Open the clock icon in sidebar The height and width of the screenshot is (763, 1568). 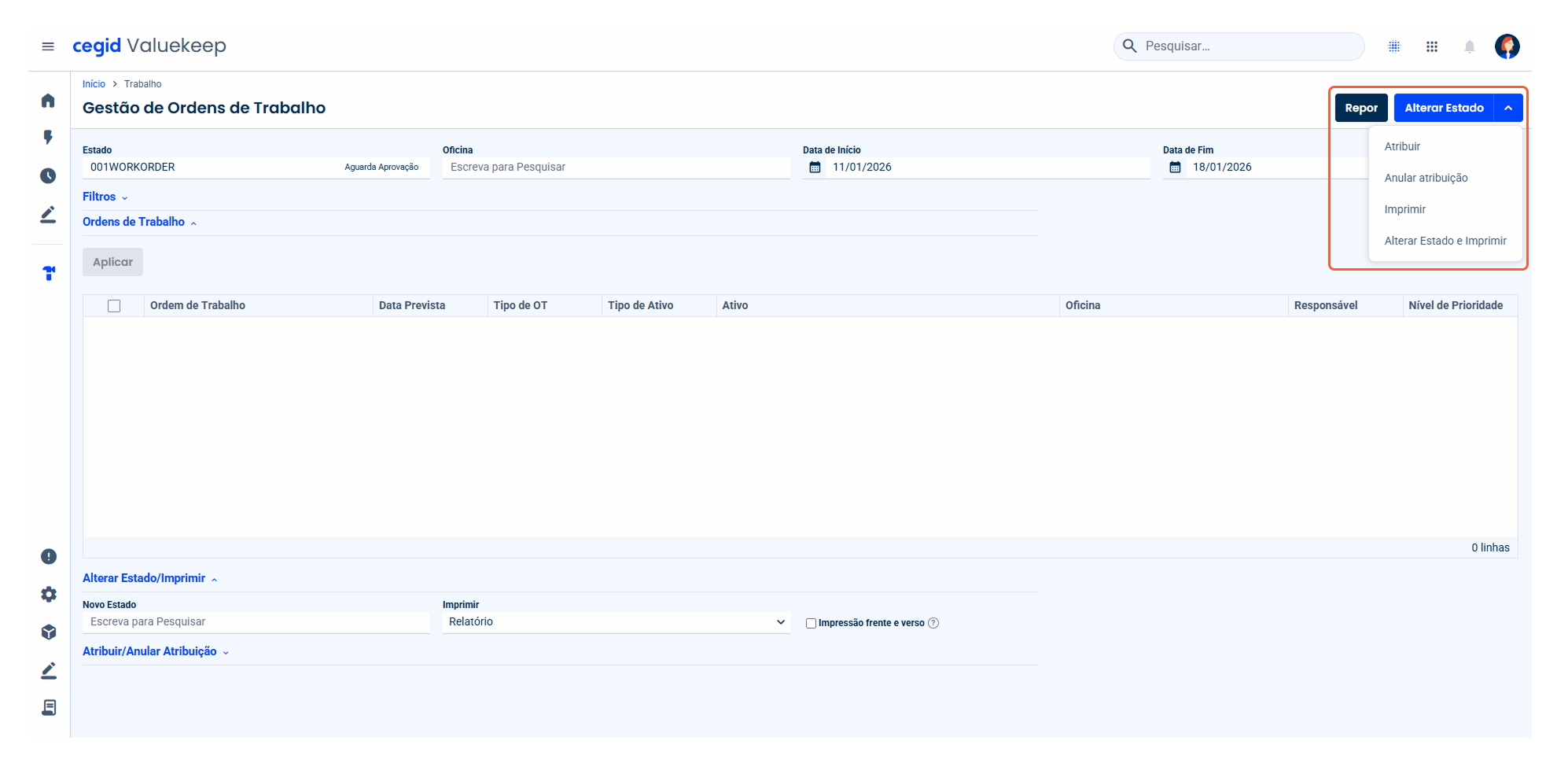click(x=48, y=175)
